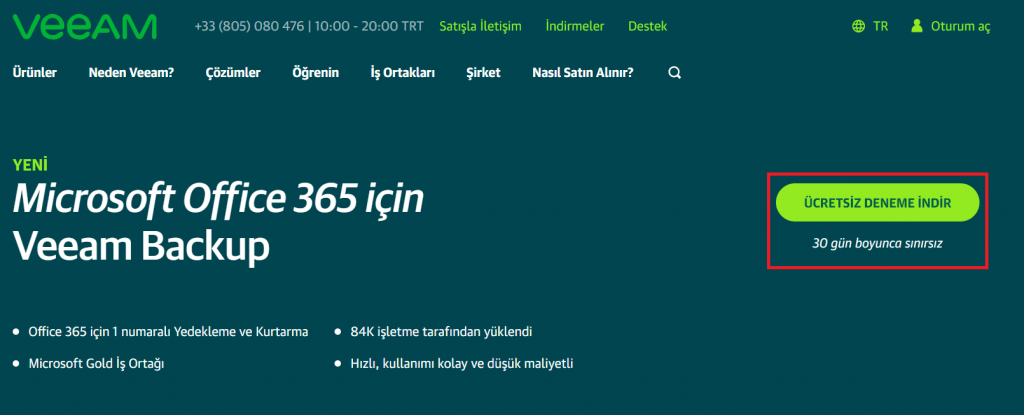
Task: Click the +33 (805) 080 476 phone number
Action: coord(249,27)
